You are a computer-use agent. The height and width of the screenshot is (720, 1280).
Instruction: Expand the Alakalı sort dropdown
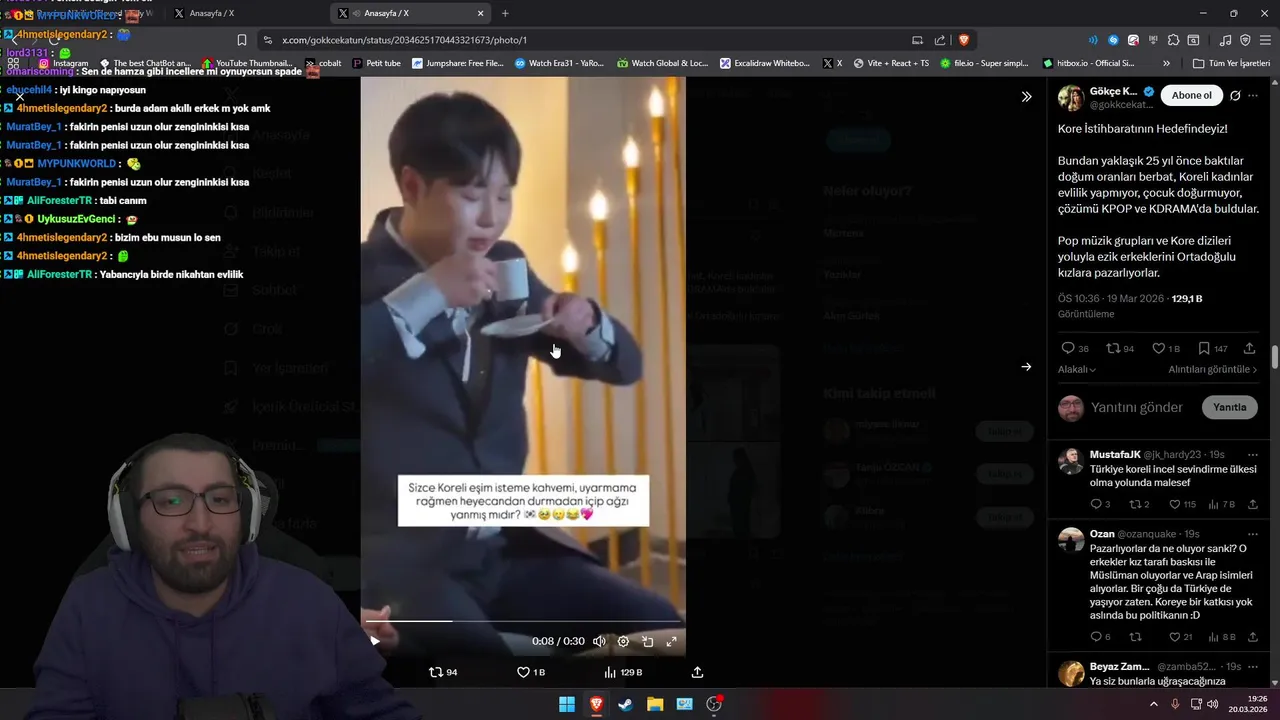point(1077,369)
